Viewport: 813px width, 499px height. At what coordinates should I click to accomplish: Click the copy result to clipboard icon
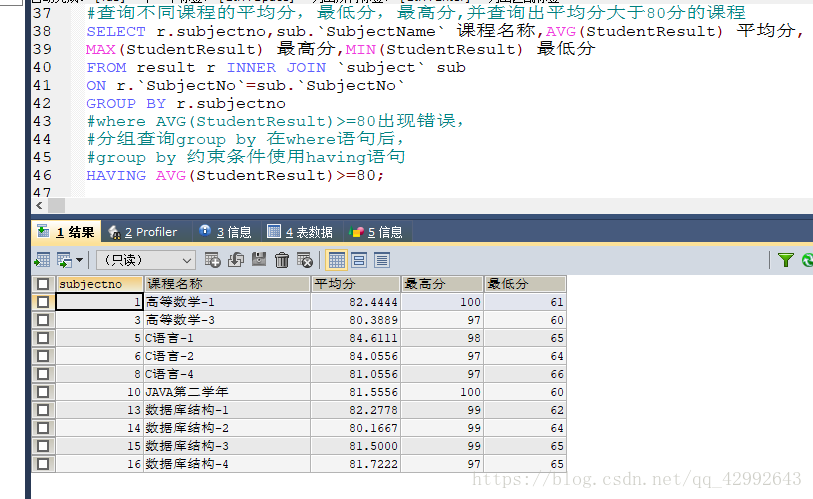pos(64,260)
